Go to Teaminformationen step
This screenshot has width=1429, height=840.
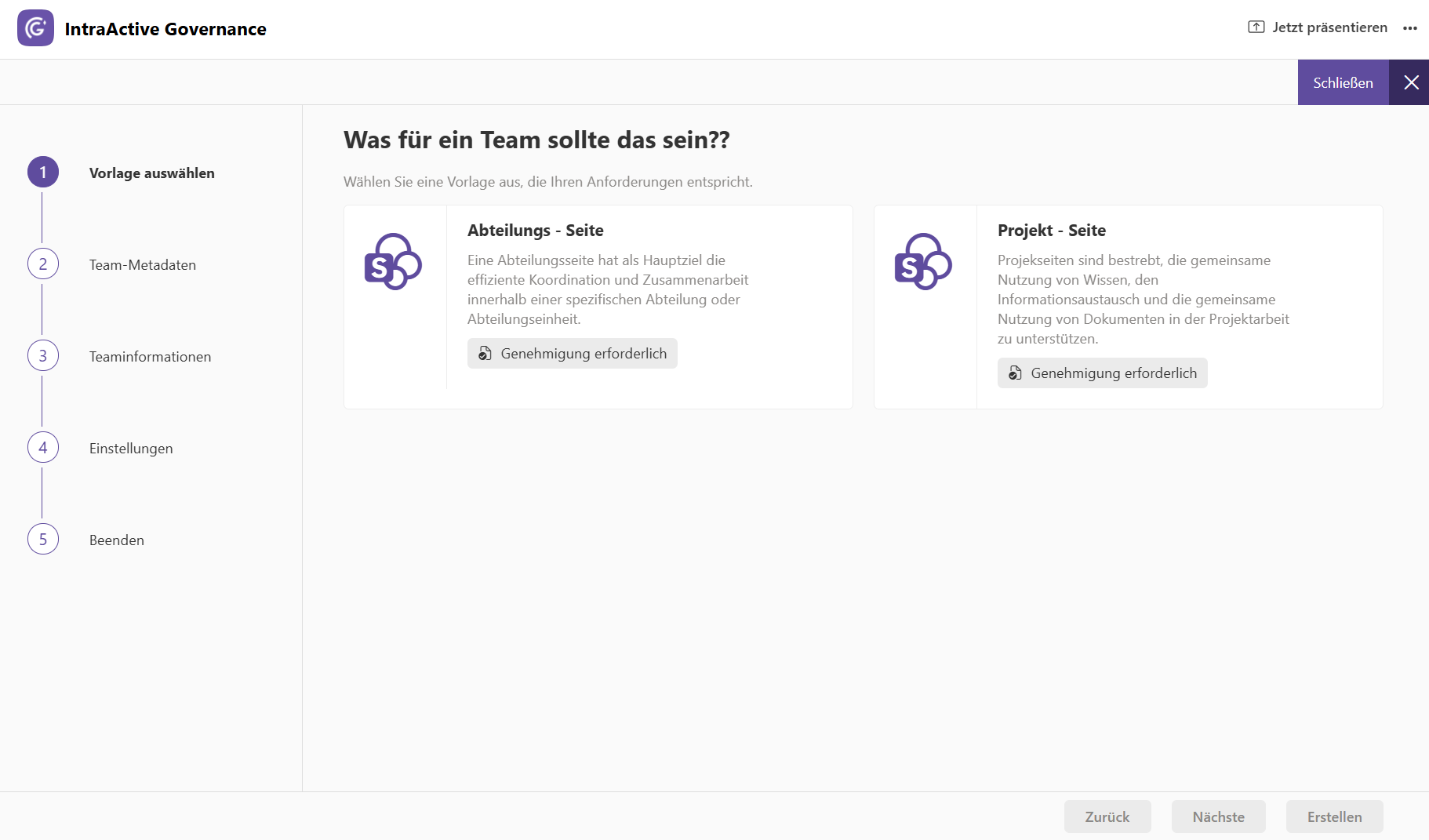(151, 357)
